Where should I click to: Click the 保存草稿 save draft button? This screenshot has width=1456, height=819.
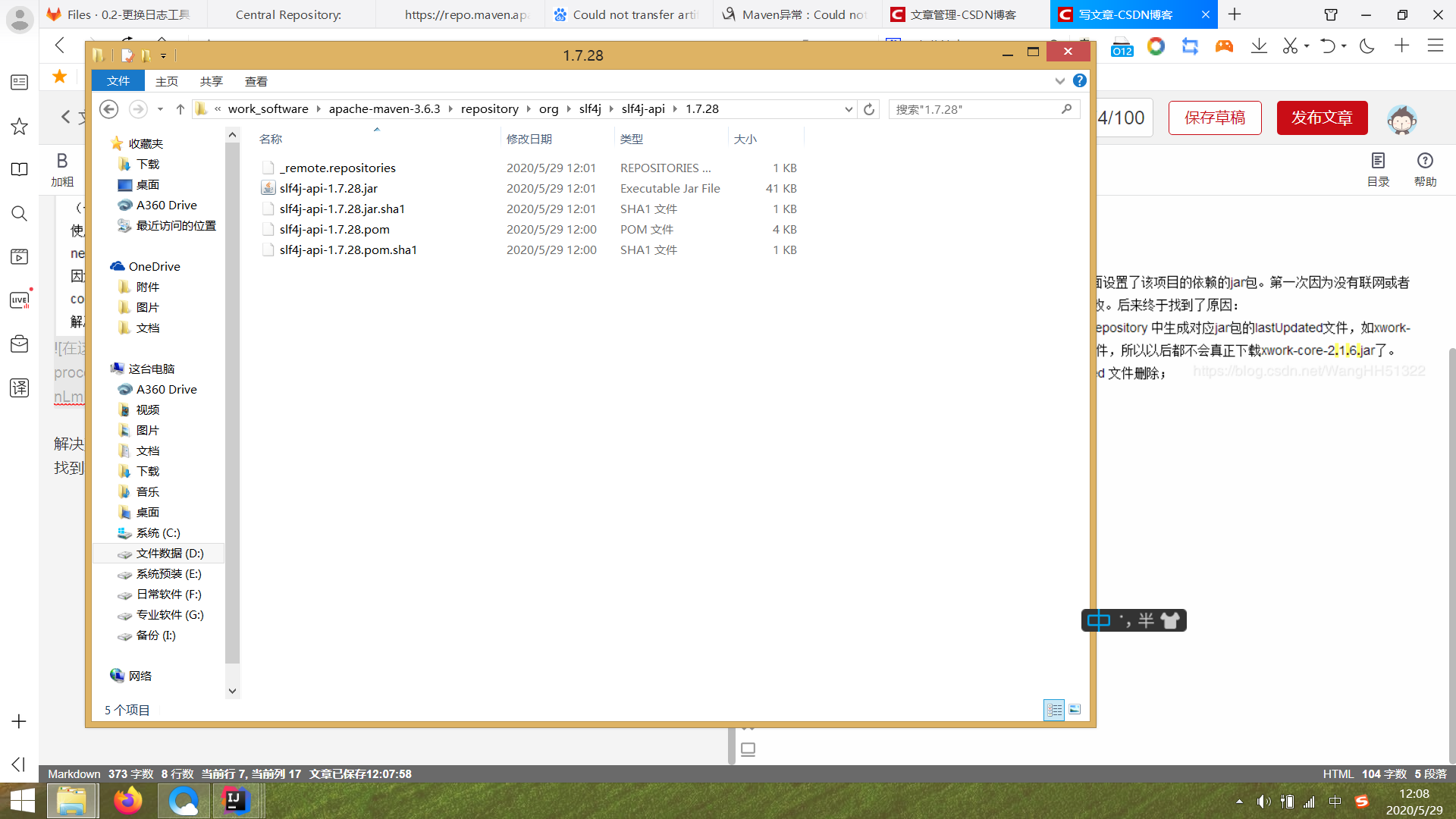(x=1214, y=118)
